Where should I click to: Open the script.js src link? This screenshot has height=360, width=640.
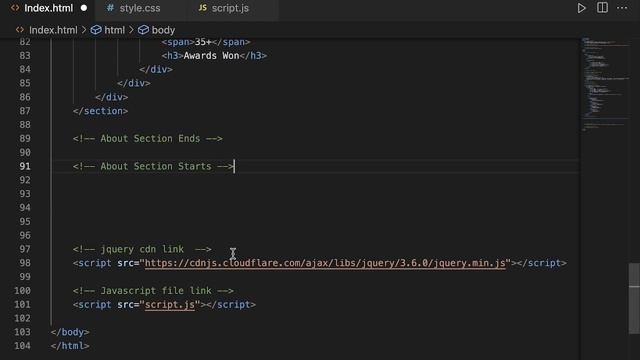click(x=170, y=305)
